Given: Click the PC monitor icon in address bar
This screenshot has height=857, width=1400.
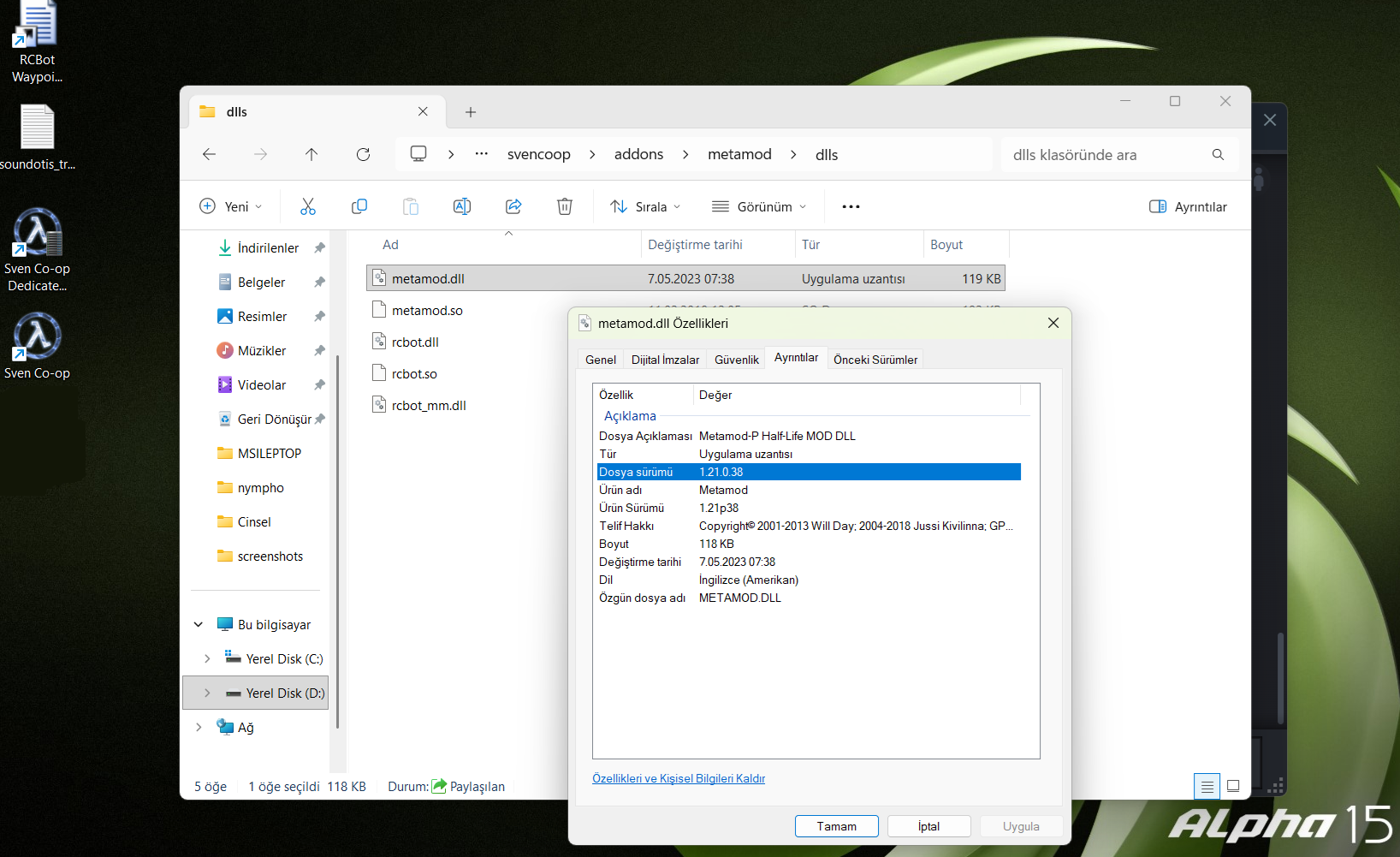Looking at the screenshot, I should click(x=418, y=154).
